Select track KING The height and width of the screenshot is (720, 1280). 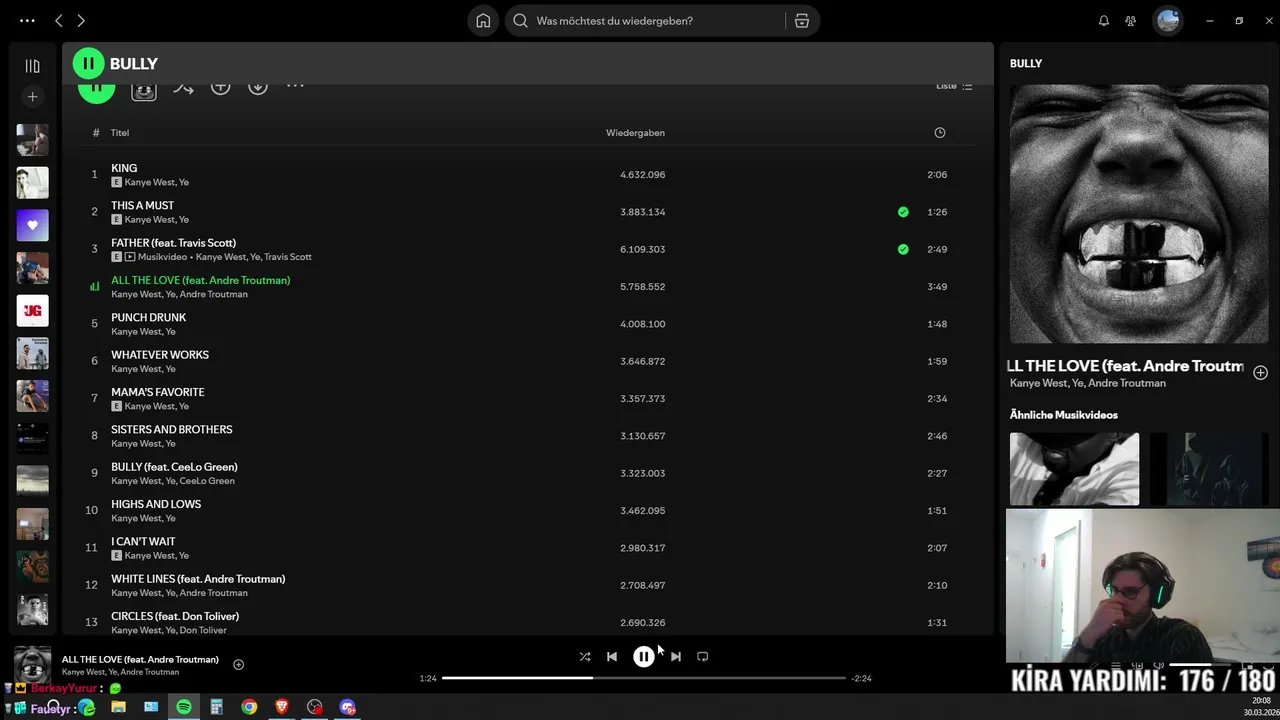124,168
